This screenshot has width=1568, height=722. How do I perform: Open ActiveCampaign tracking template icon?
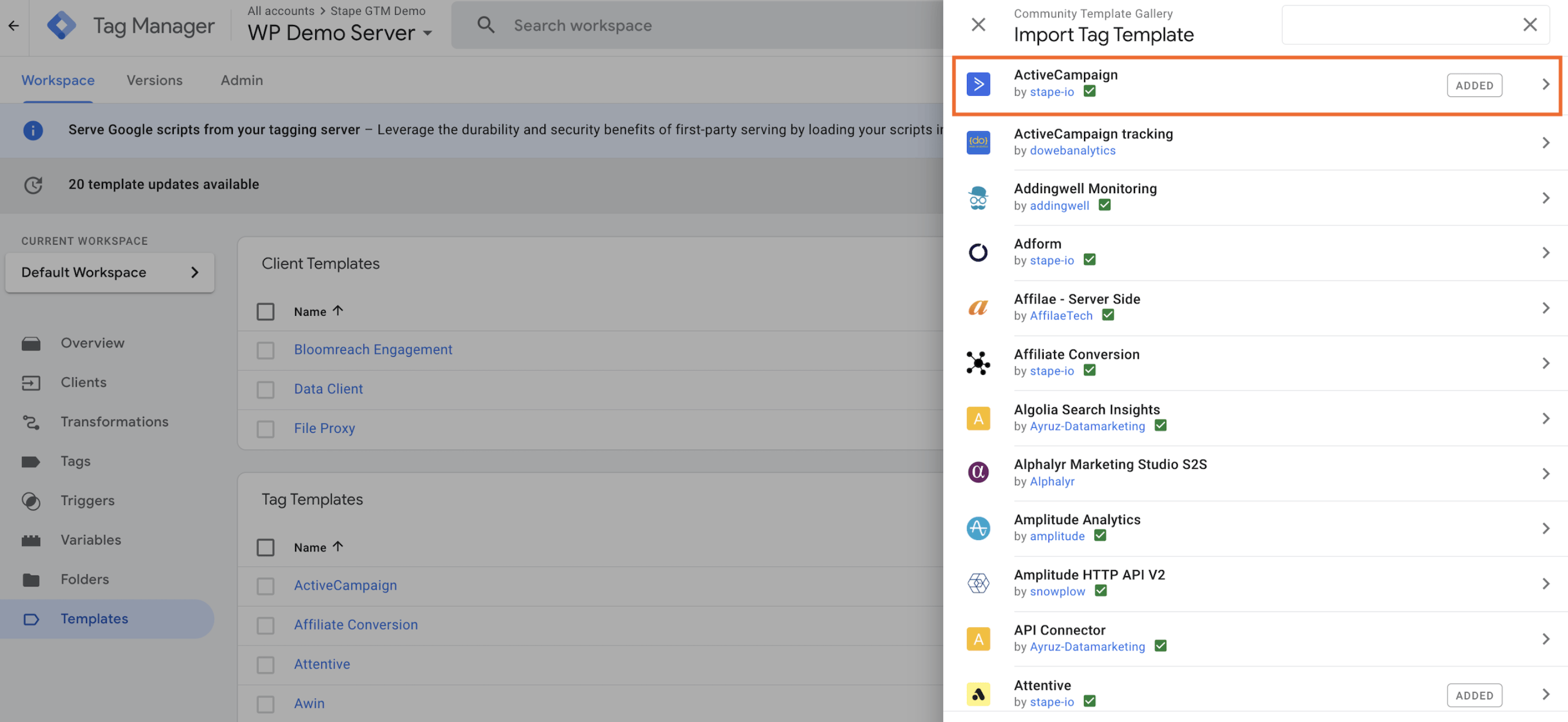[x=978, y=143]
